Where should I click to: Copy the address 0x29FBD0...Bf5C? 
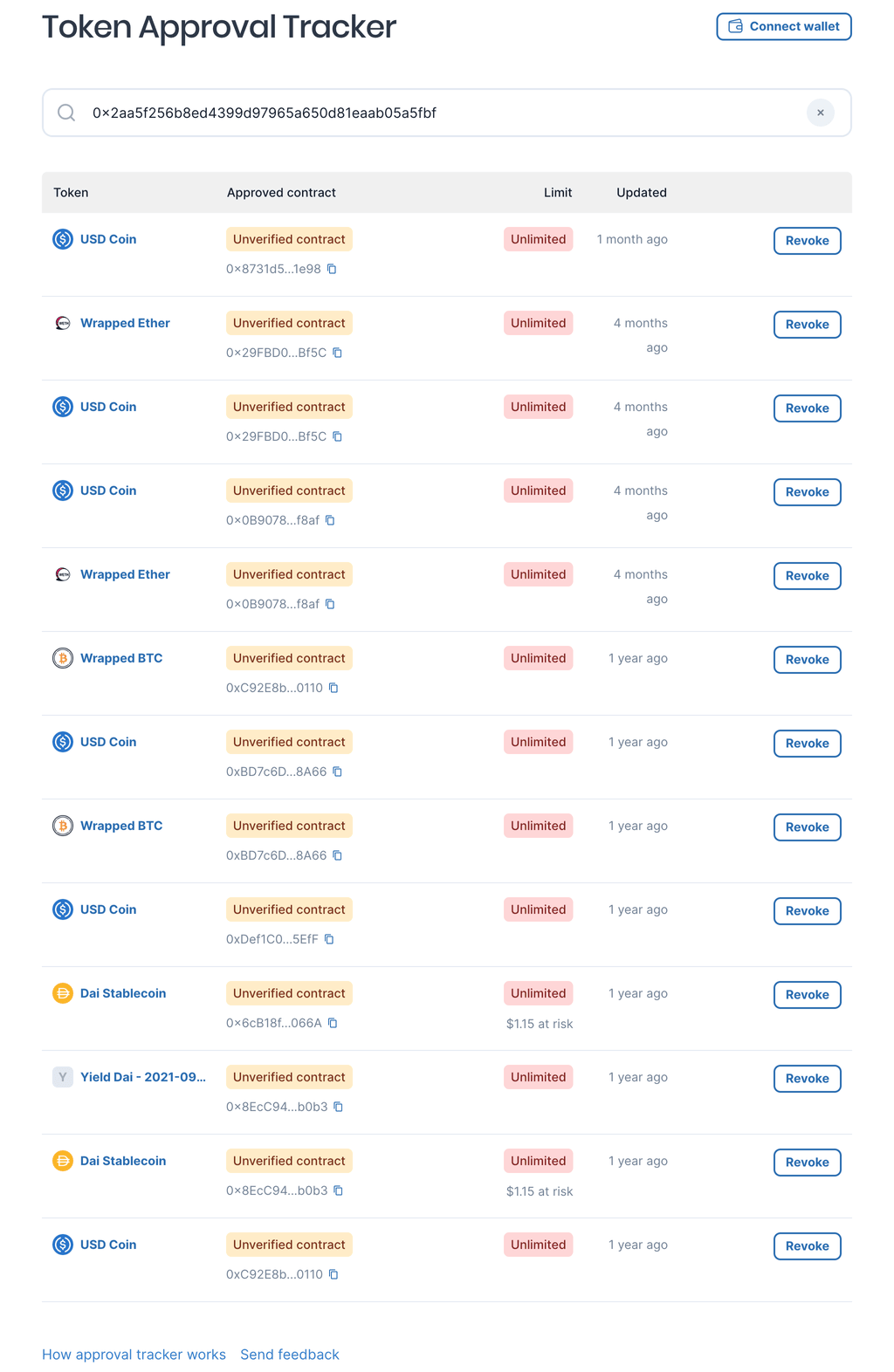[337, 353]
